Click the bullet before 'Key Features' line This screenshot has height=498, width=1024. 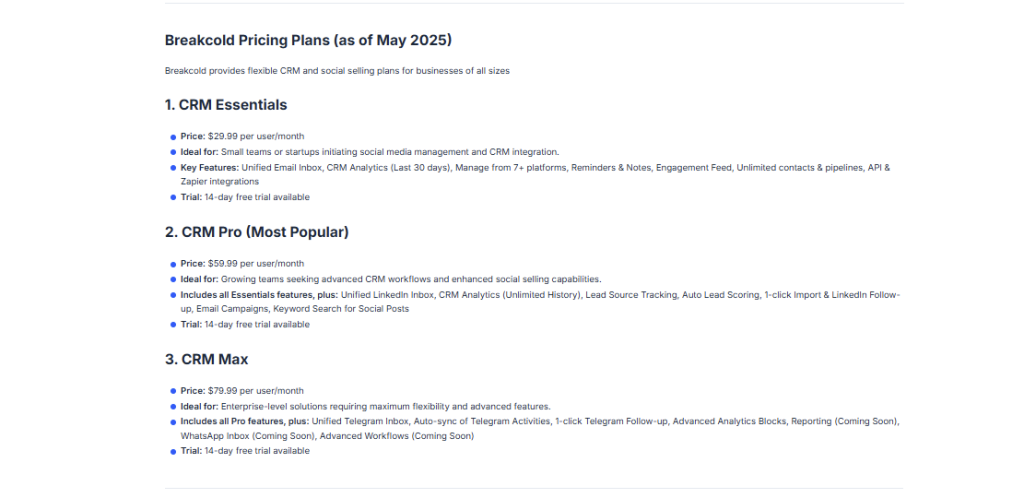[x=173, y=168]
